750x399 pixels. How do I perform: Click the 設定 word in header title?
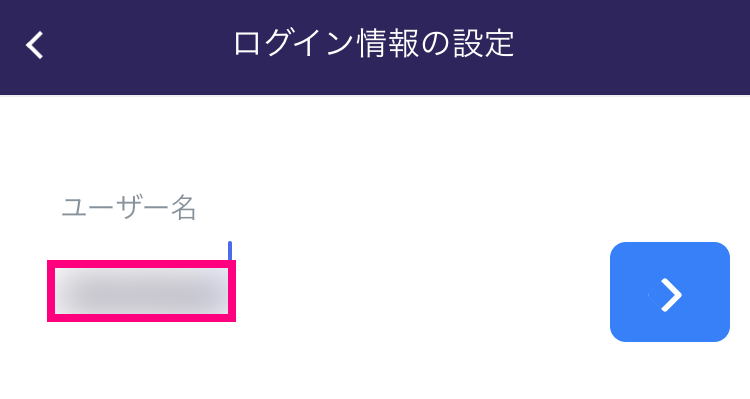(484, 44)
